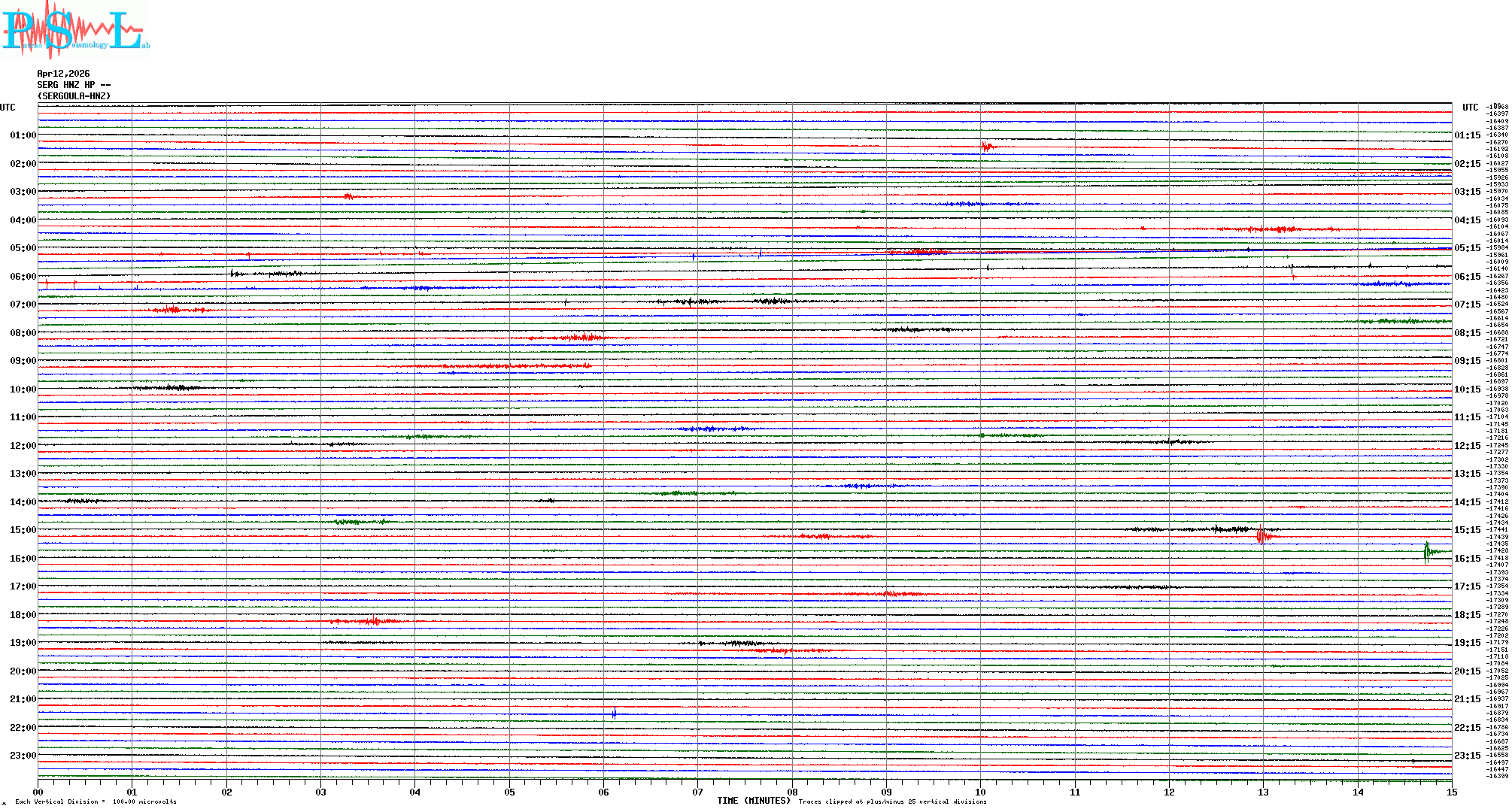Click minute 15 tick label on bottom axis
The image size is (1512, 812).
pos(1451,792)
